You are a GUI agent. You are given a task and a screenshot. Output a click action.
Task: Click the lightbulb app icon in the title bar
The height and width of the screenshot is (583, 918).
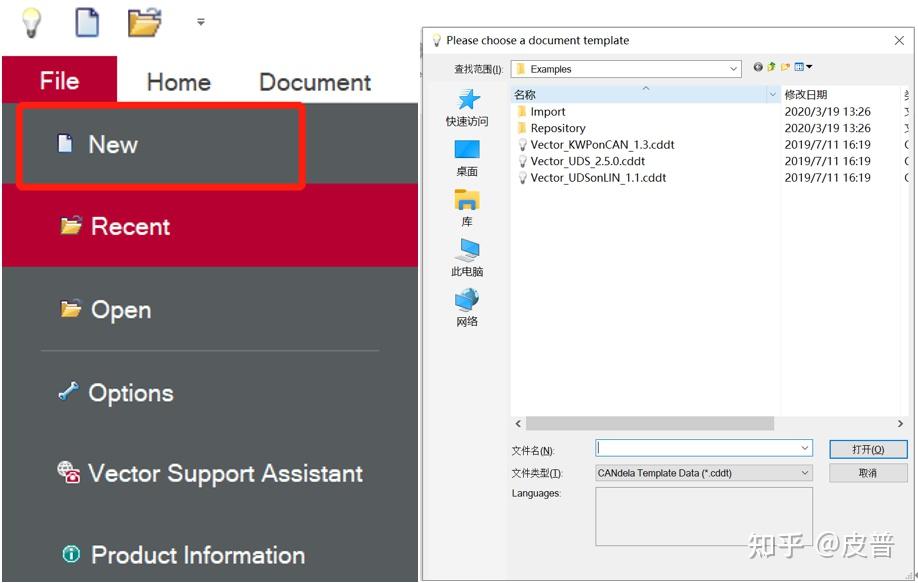[31, 23]
